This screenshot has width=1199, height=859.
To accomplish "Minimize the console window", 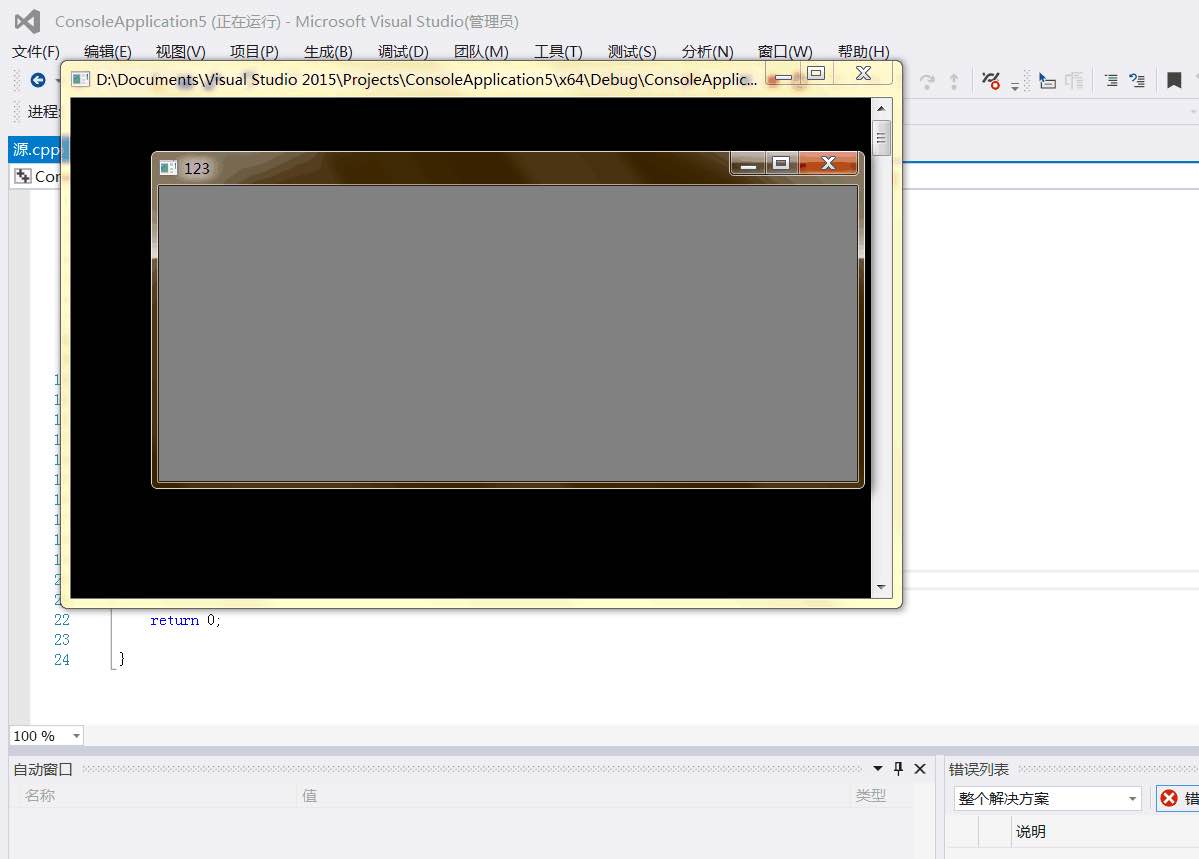I will pyautogui.click(x=784, y=75).
